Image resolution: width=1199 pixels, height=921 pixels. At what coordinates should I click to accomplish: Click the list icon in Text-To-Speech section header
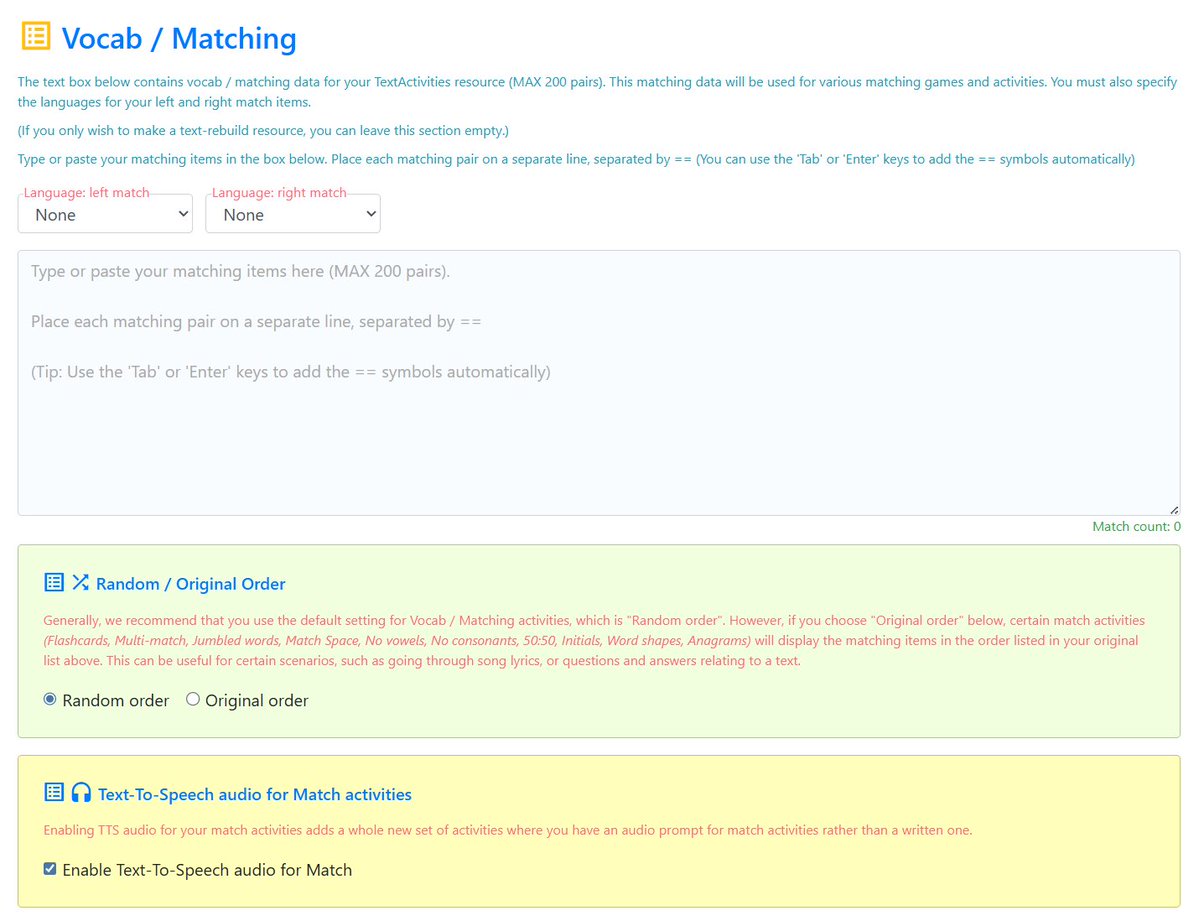pos(54,792)
